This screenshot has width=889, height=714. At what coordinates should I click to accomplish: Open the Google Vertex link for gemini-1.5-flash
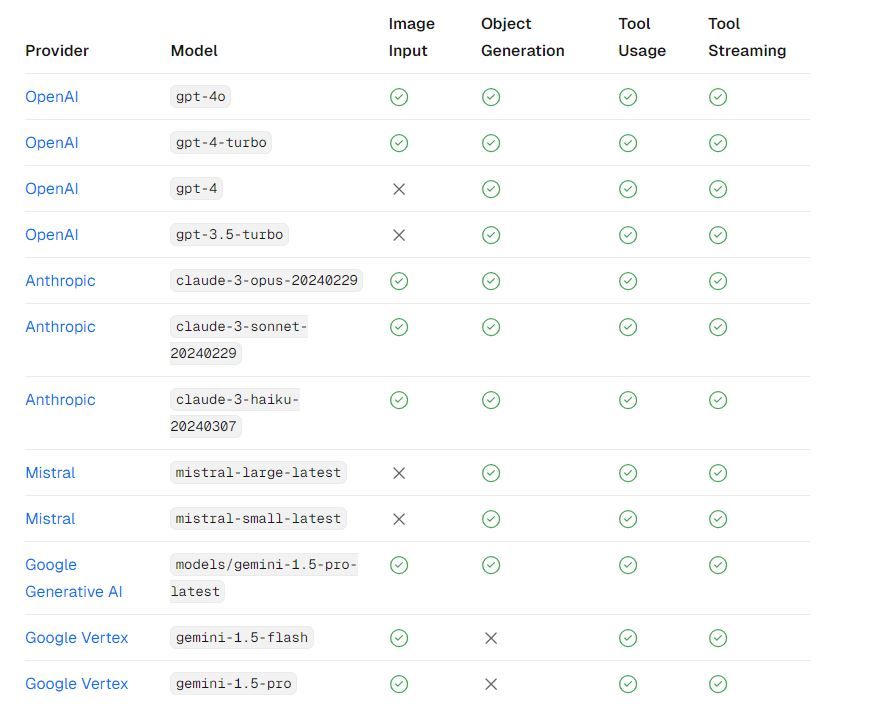click(77, 638)
